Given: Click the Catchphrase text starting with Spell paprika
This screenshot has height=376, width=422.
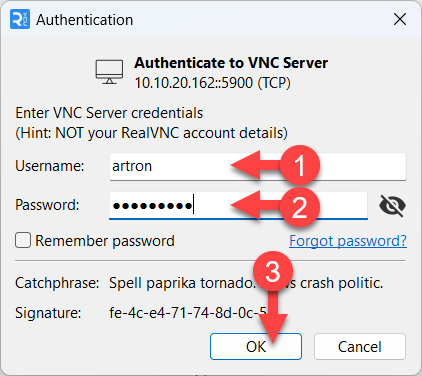Looking at the screenshot, I should click(246, 283).
